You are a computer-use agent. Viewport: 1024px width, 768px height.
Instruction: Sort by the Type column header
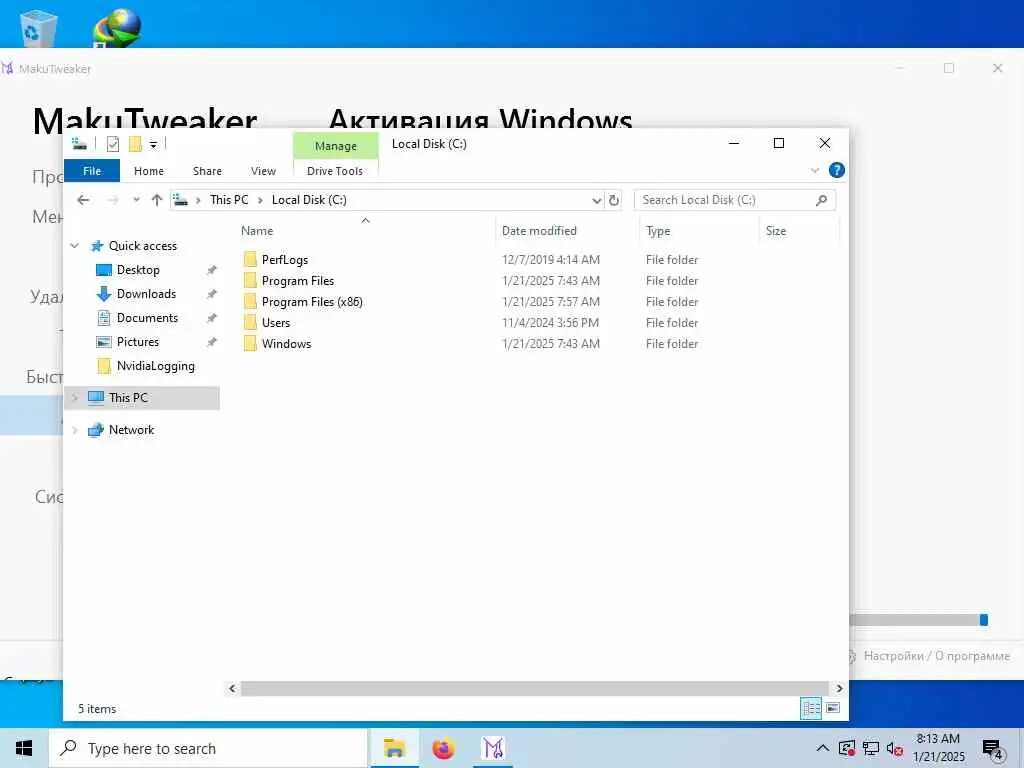[658, 231]
